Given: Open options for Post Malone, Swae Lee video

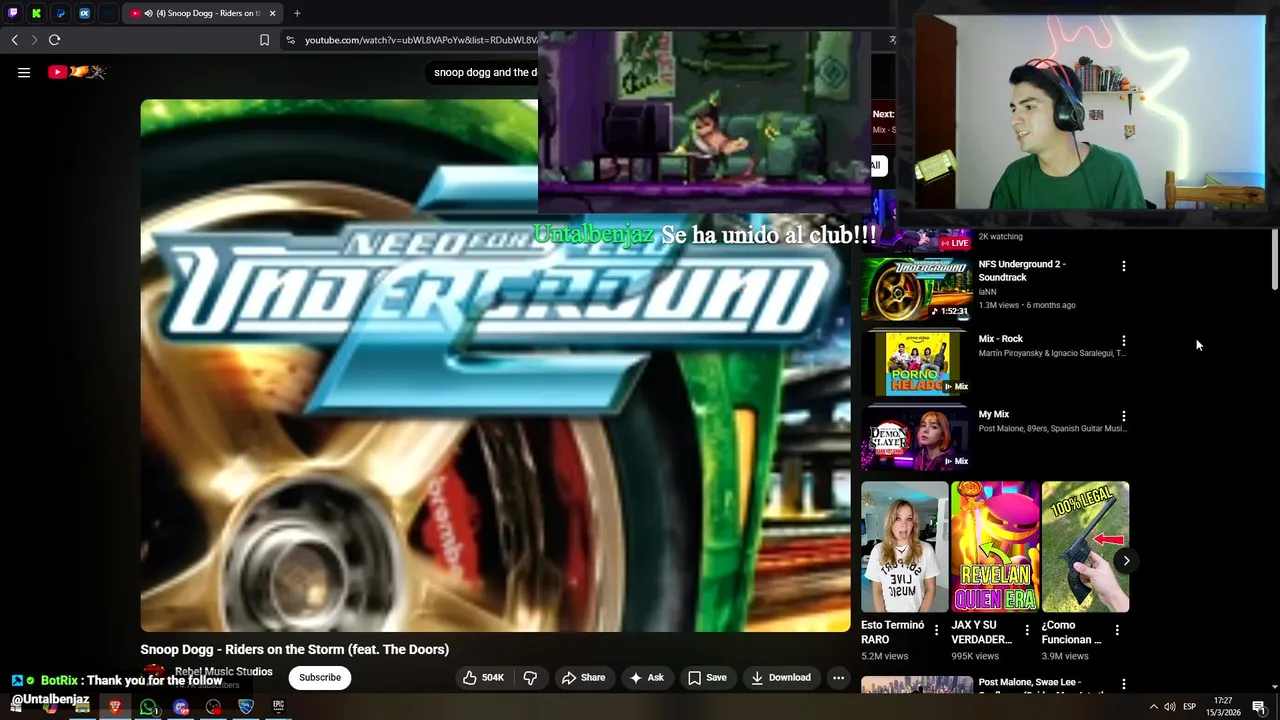Looking at the screenshot, I should click(x=1123, y=685).
